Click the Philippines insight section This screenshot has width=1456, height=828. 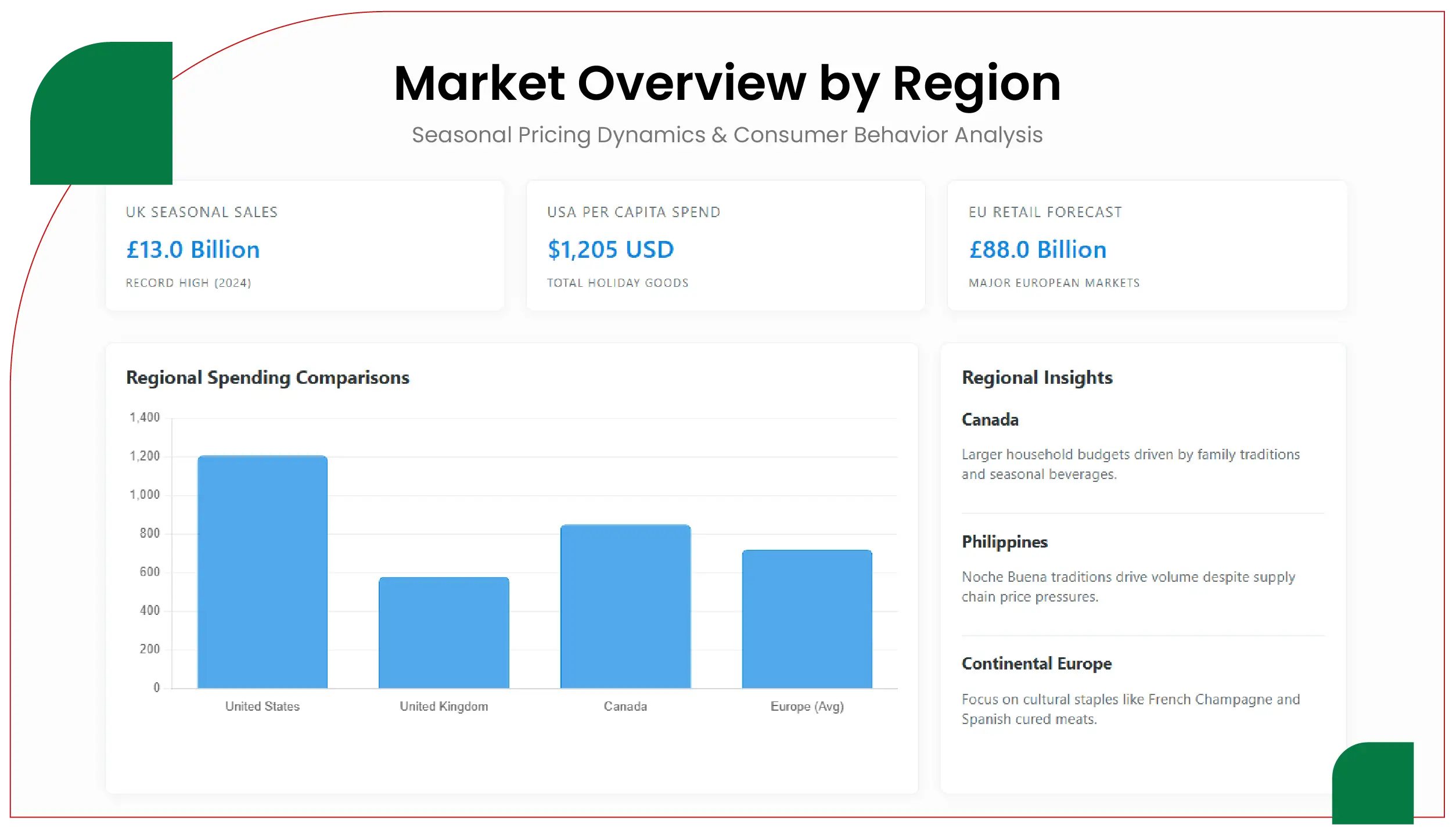coord(1005,542)
